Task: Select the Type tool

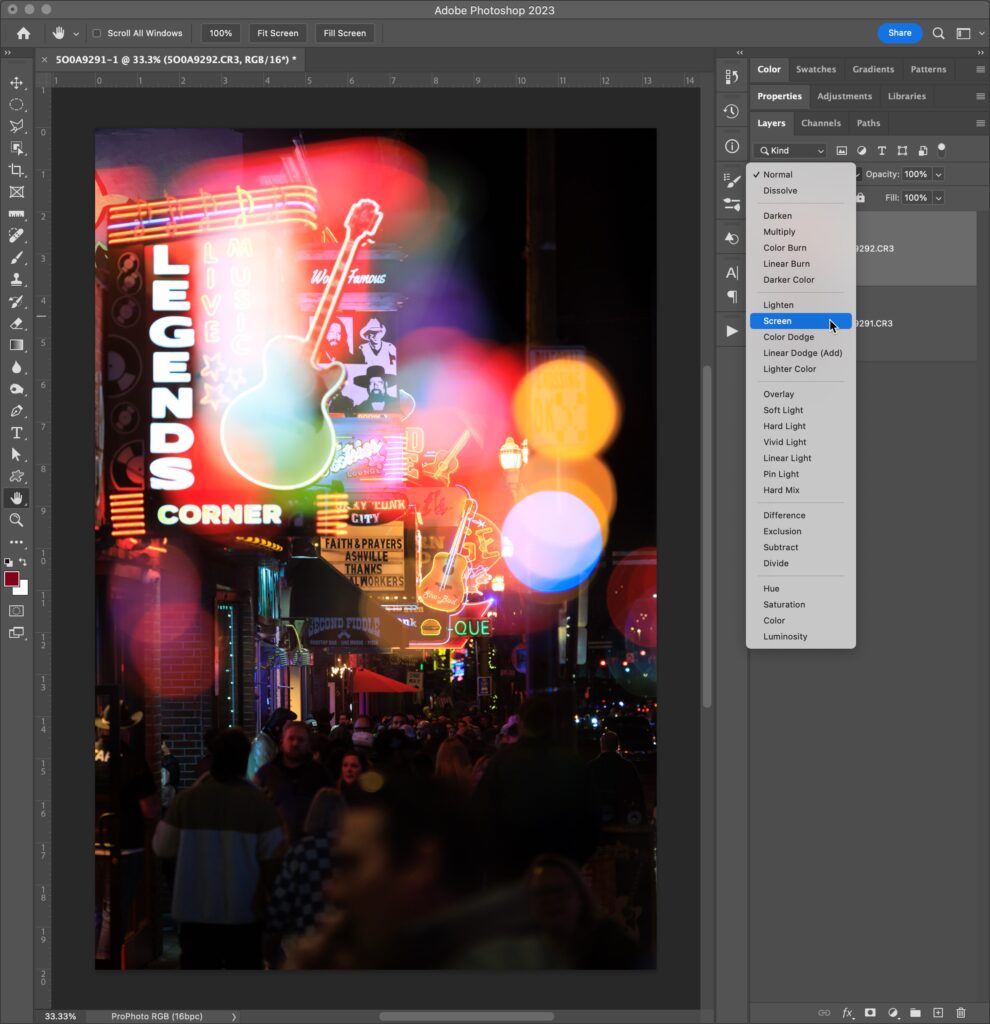Action: (16, 433)
